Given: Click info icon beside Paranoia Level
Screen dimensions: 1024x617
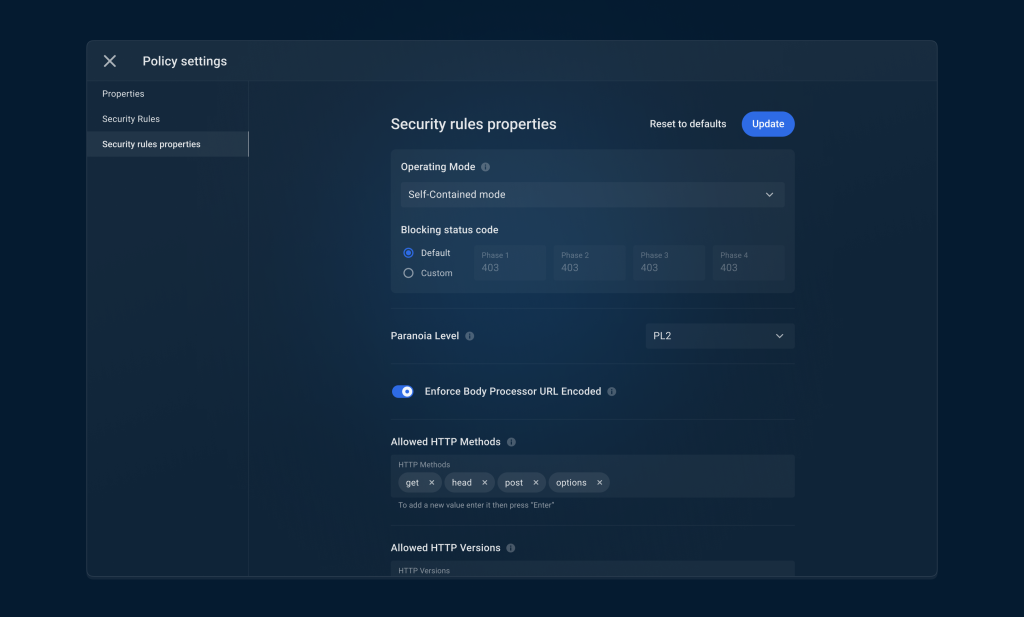Looking at the screenshot, I should point(470,336).
